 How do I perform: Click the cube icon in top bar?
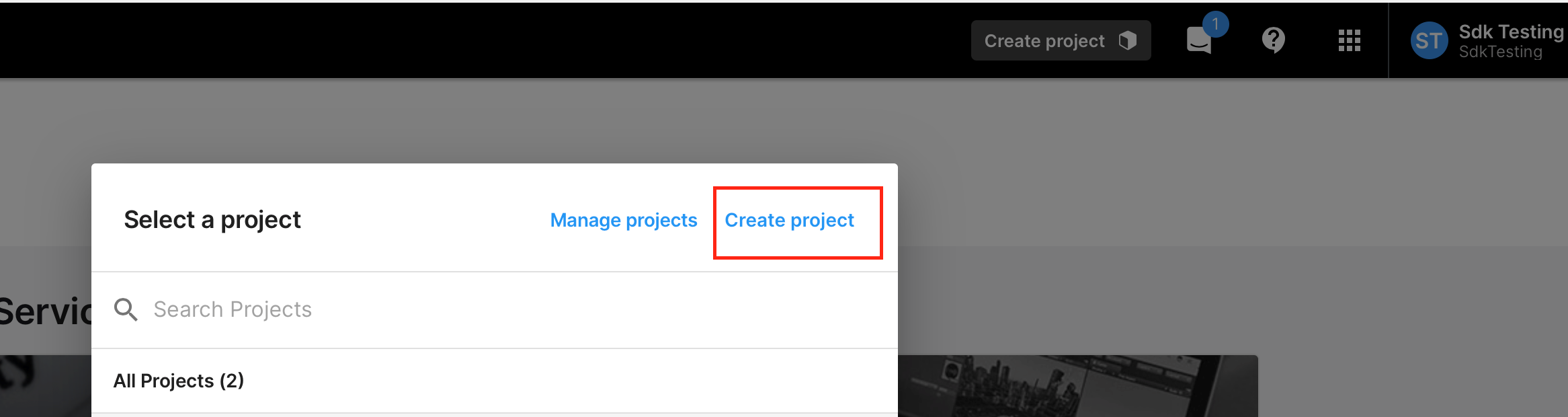point(1127,41)
